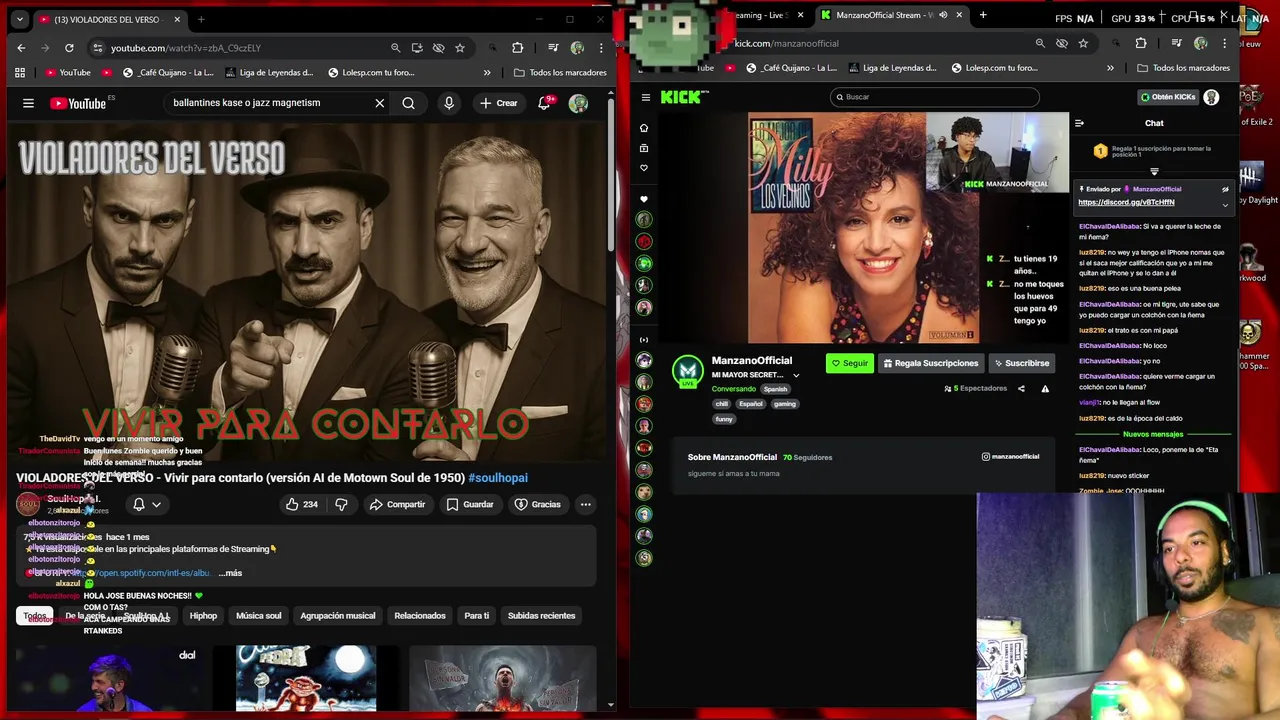The height and width of the screenshot is (720, 1280).
Task: Open YouTube notifications bell with 9+ badge
Action: (544, 103)
